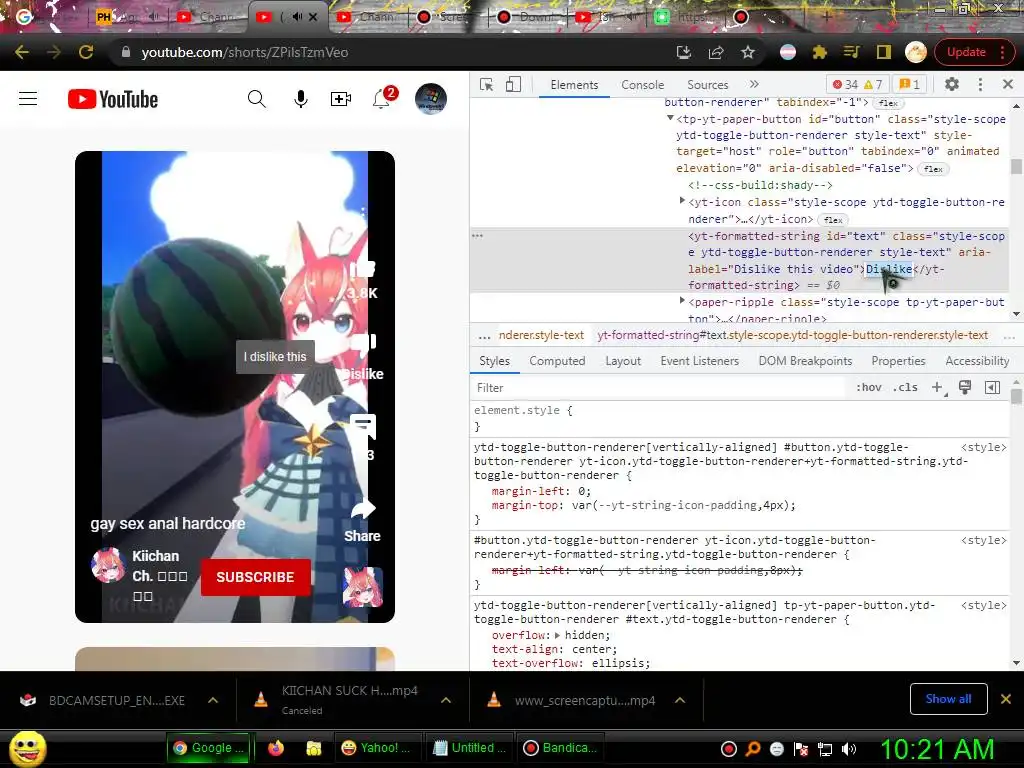Open Untitled Notepad taskbar button
The height and width of the screenshot is (768, 1024).
click(470, 748)
